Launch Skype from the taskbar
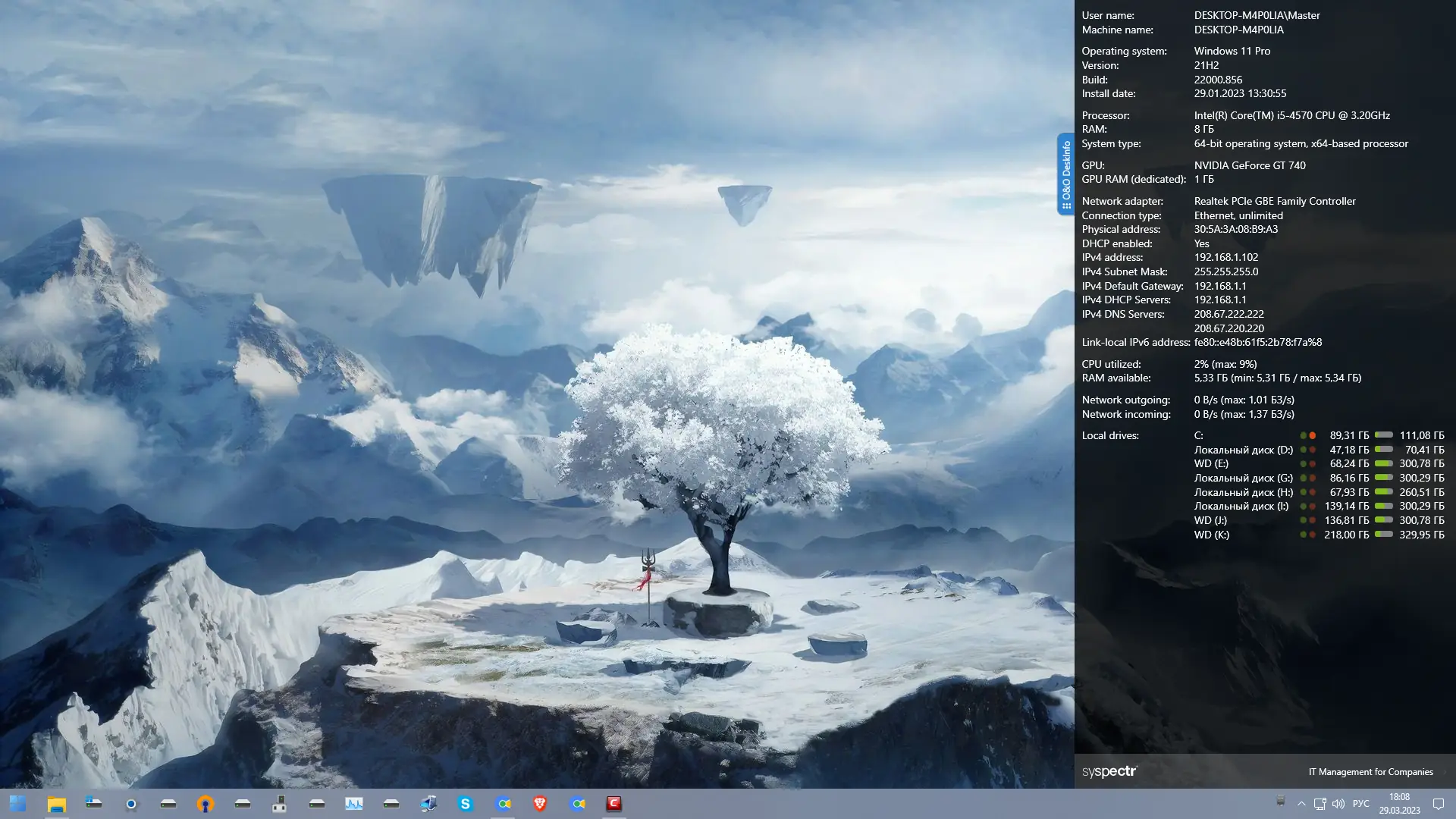The image size is (1456, 819). [x=466, y=804]
